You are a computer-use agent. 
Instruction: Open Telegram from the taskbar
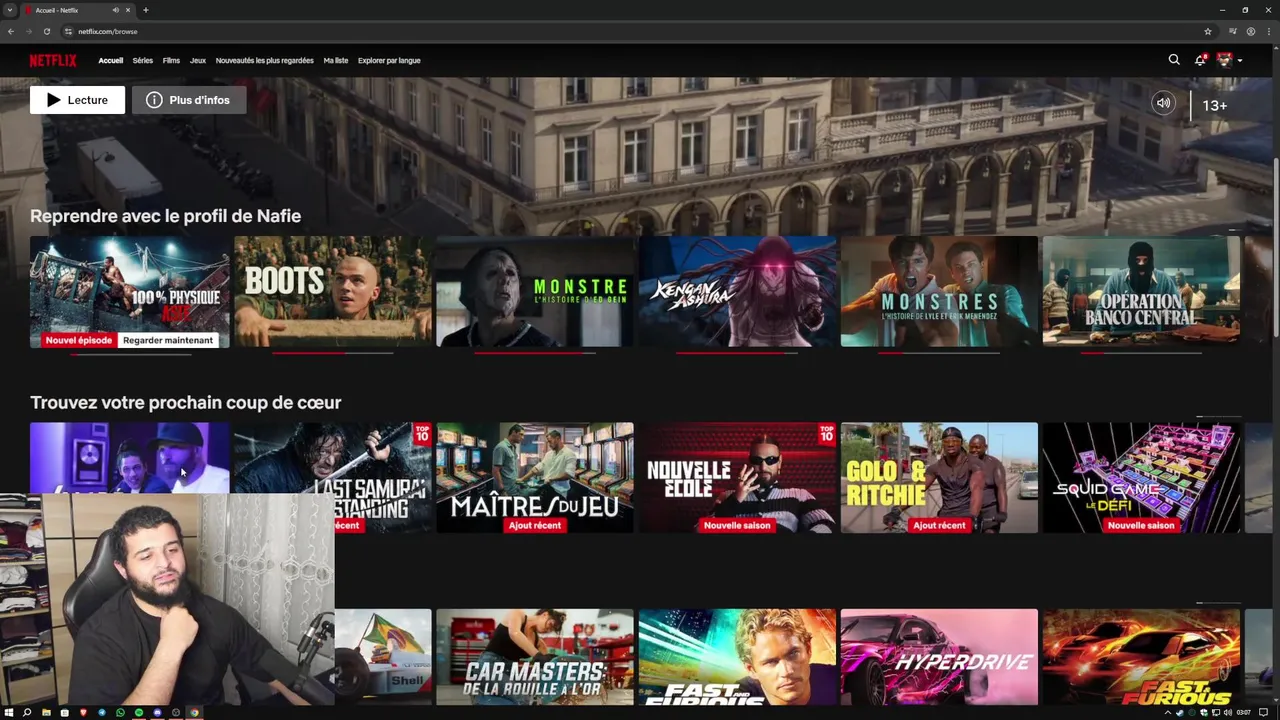point(101,713)
